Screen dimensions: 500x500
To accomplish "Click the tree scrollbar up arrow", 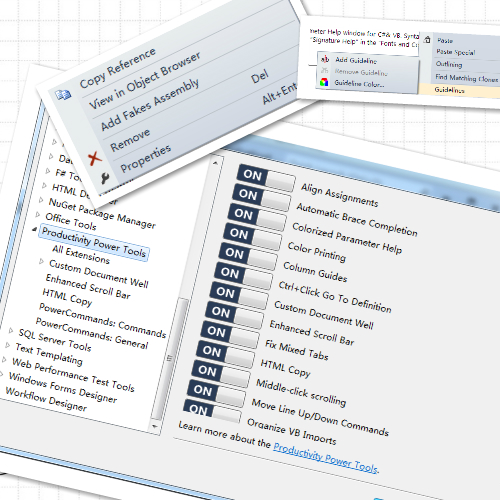I will pyautogui.click(x=215, y=163).
